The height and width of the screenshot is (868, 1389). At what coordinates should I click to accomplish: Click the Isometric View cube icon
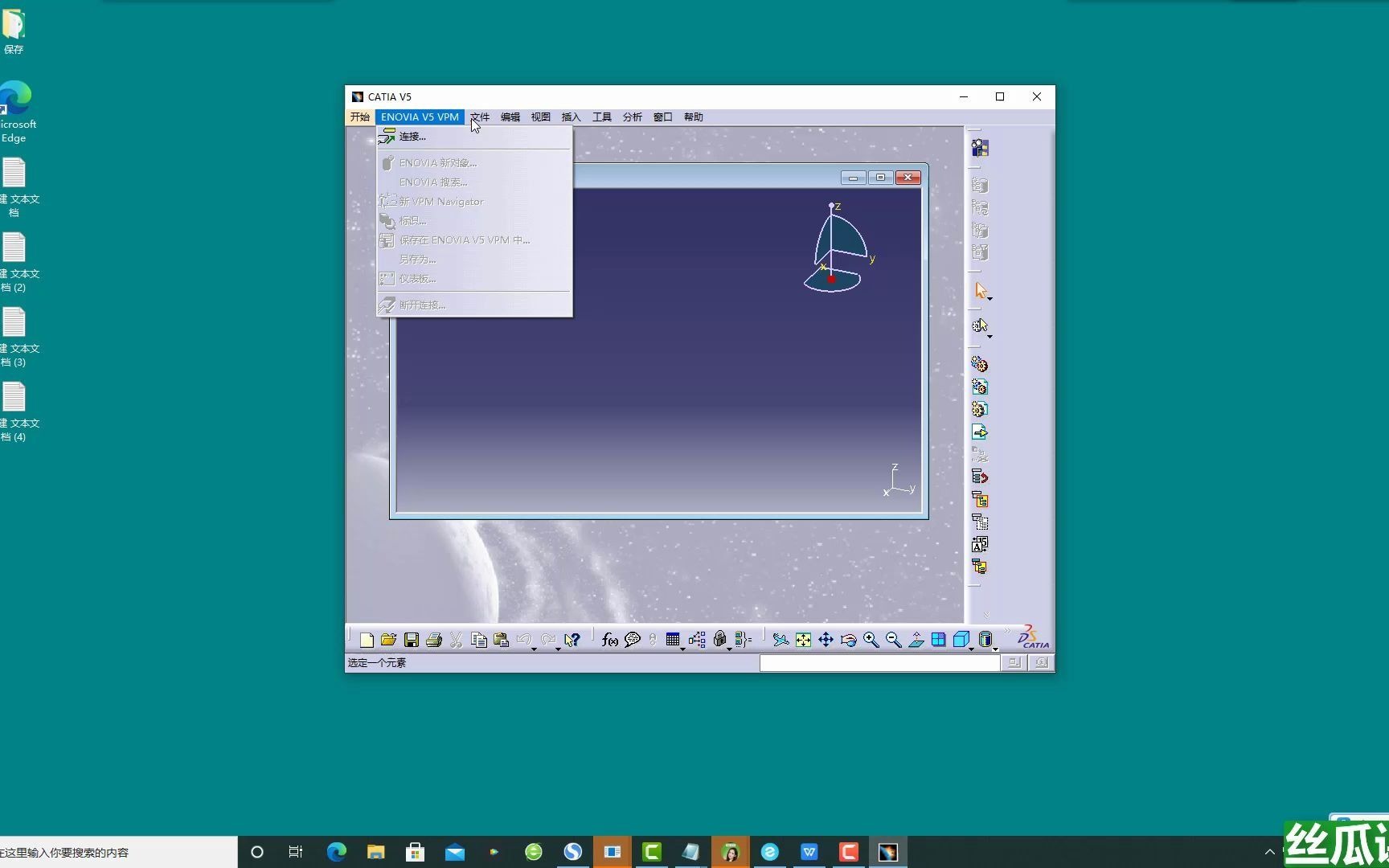(x=961, y=640)
